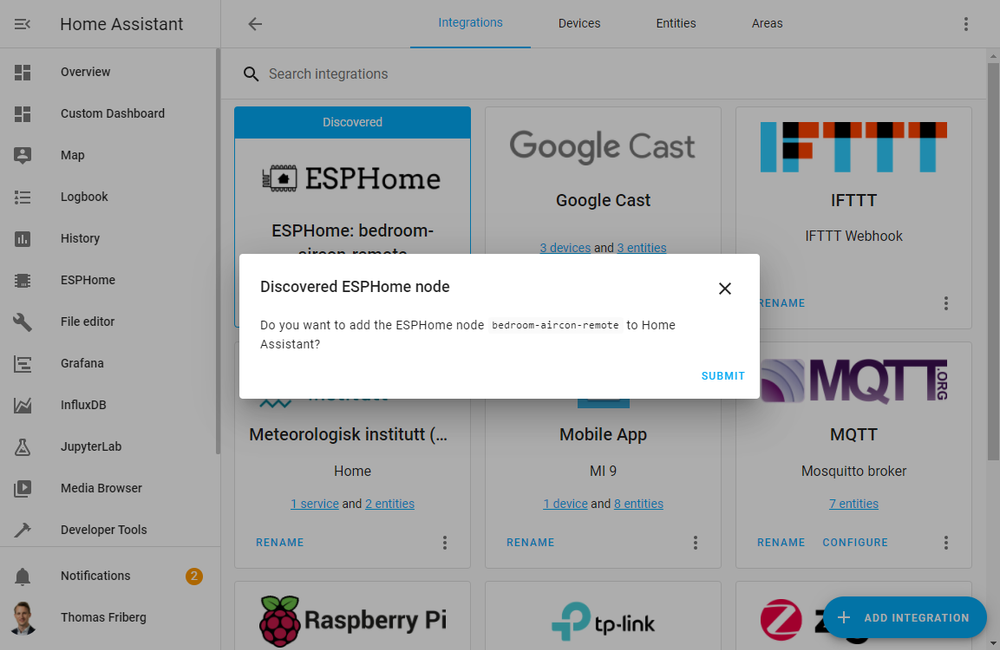Click the MQTT logo image
Screen dimensions: 1000x650
tap(853, 381)
